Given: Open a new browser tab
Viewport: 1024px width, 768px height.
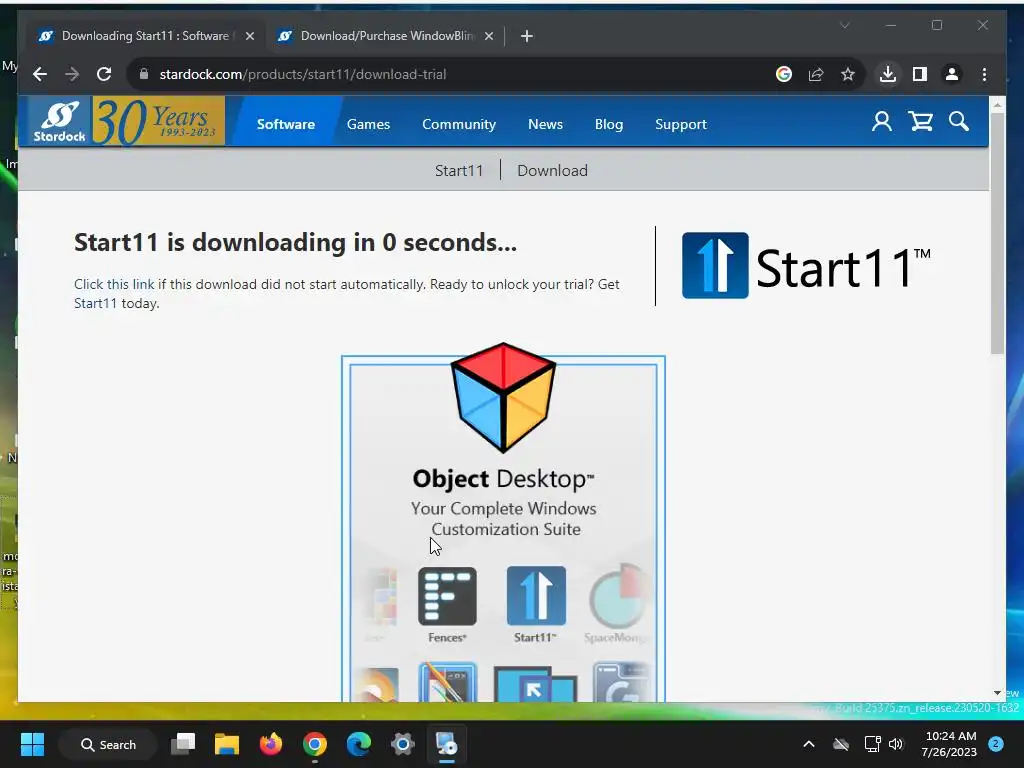Looking at the screenshot, I should (527, 36).
